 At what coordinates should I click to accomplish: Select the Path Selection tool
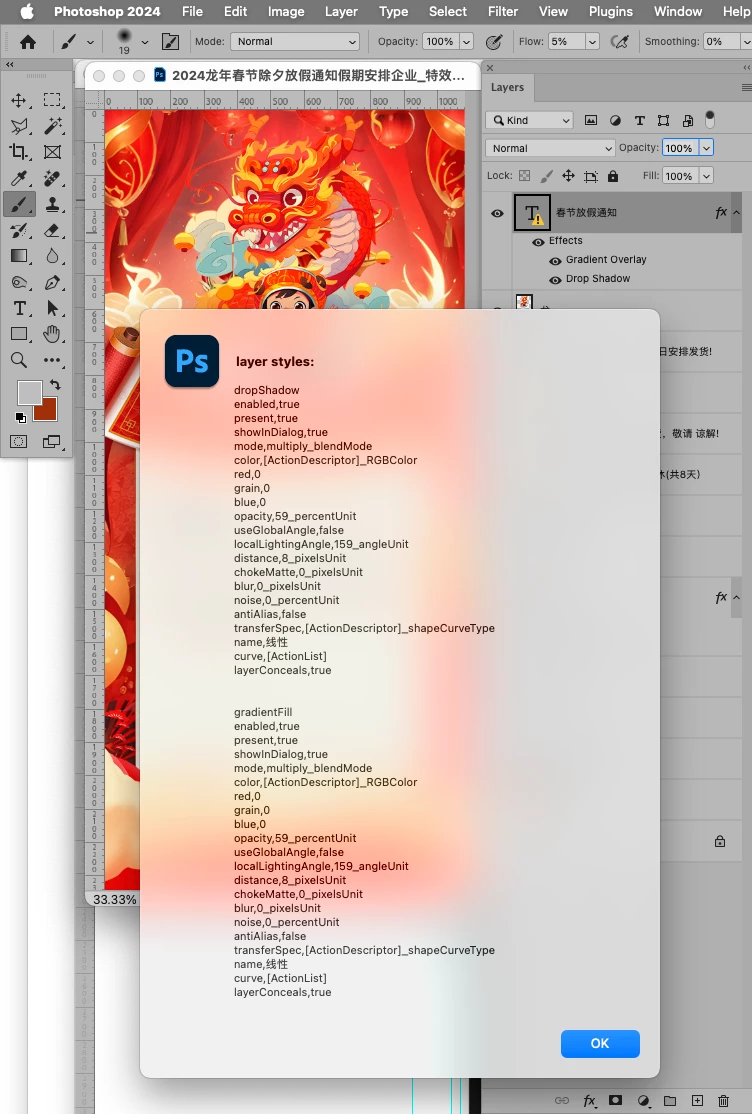pyautogui.click(x=52, y=308)
